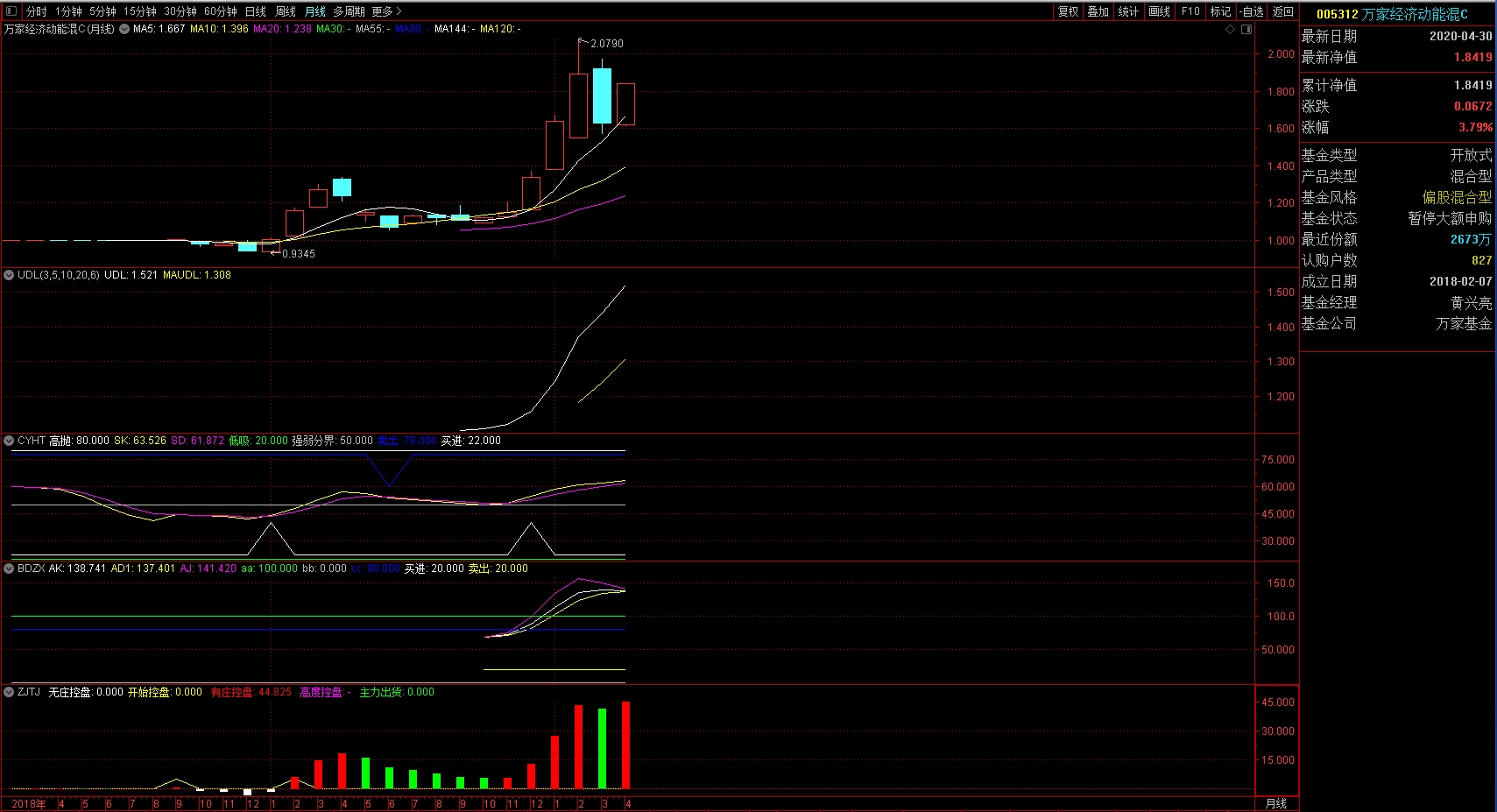Switch to the 分时 intraday view
This screenshot has width=1497, height=812.
(36, 11)
